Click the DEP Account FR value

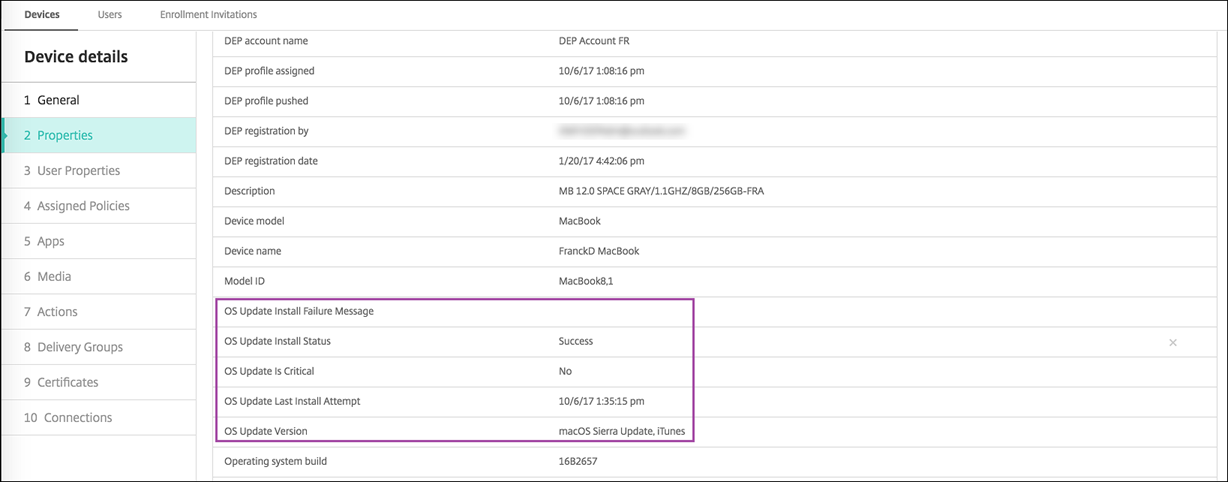coord(594,41)
